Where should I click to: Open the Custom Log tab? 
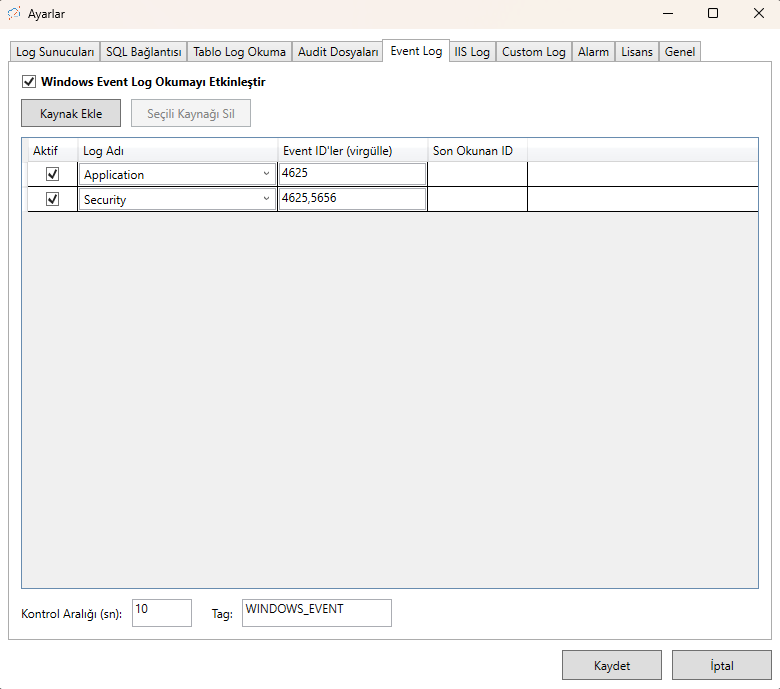coord(533,52)
